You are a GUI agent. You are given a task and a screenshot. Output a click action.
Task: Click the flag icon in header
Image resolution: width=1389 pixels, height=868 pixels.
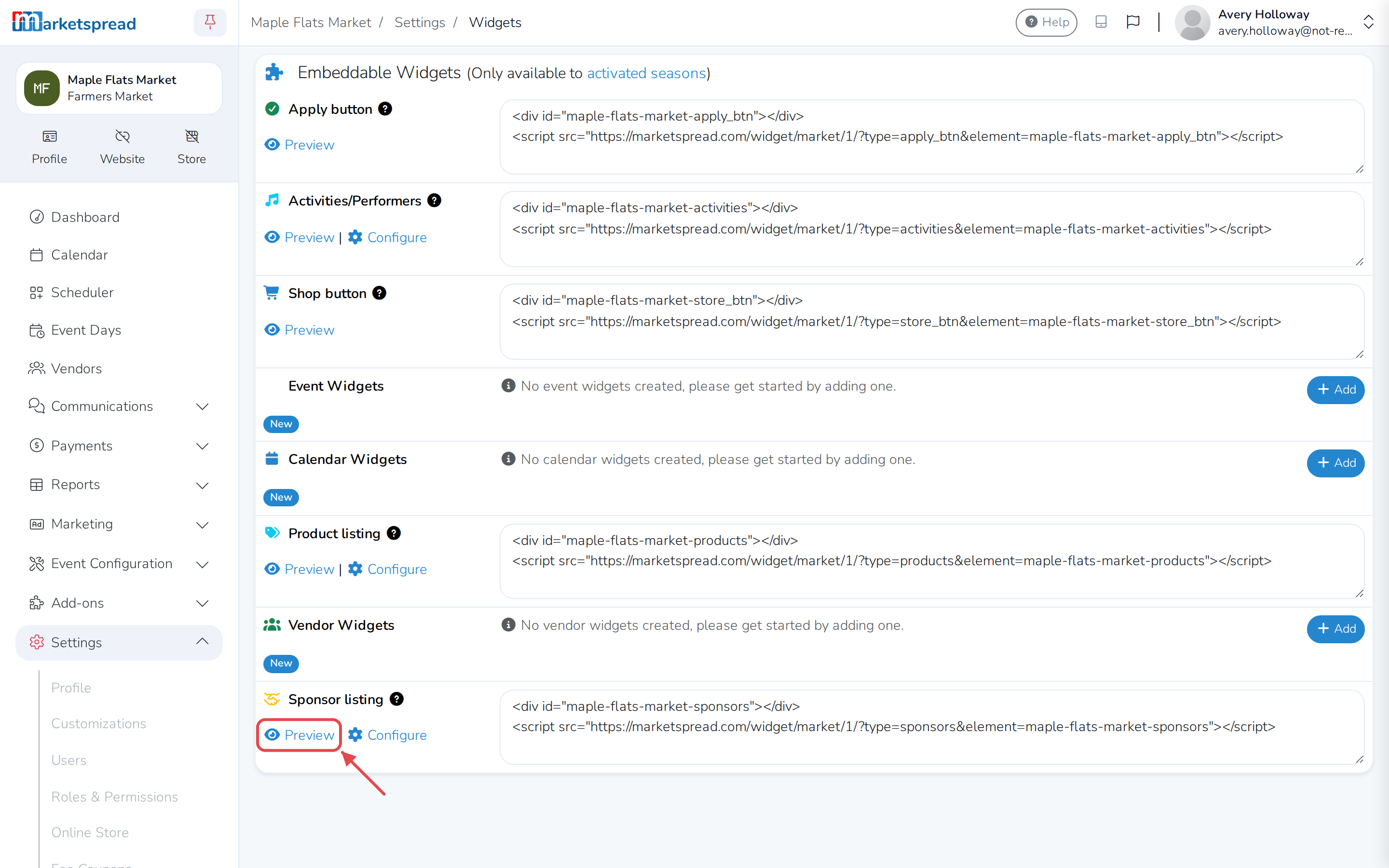1132,22
